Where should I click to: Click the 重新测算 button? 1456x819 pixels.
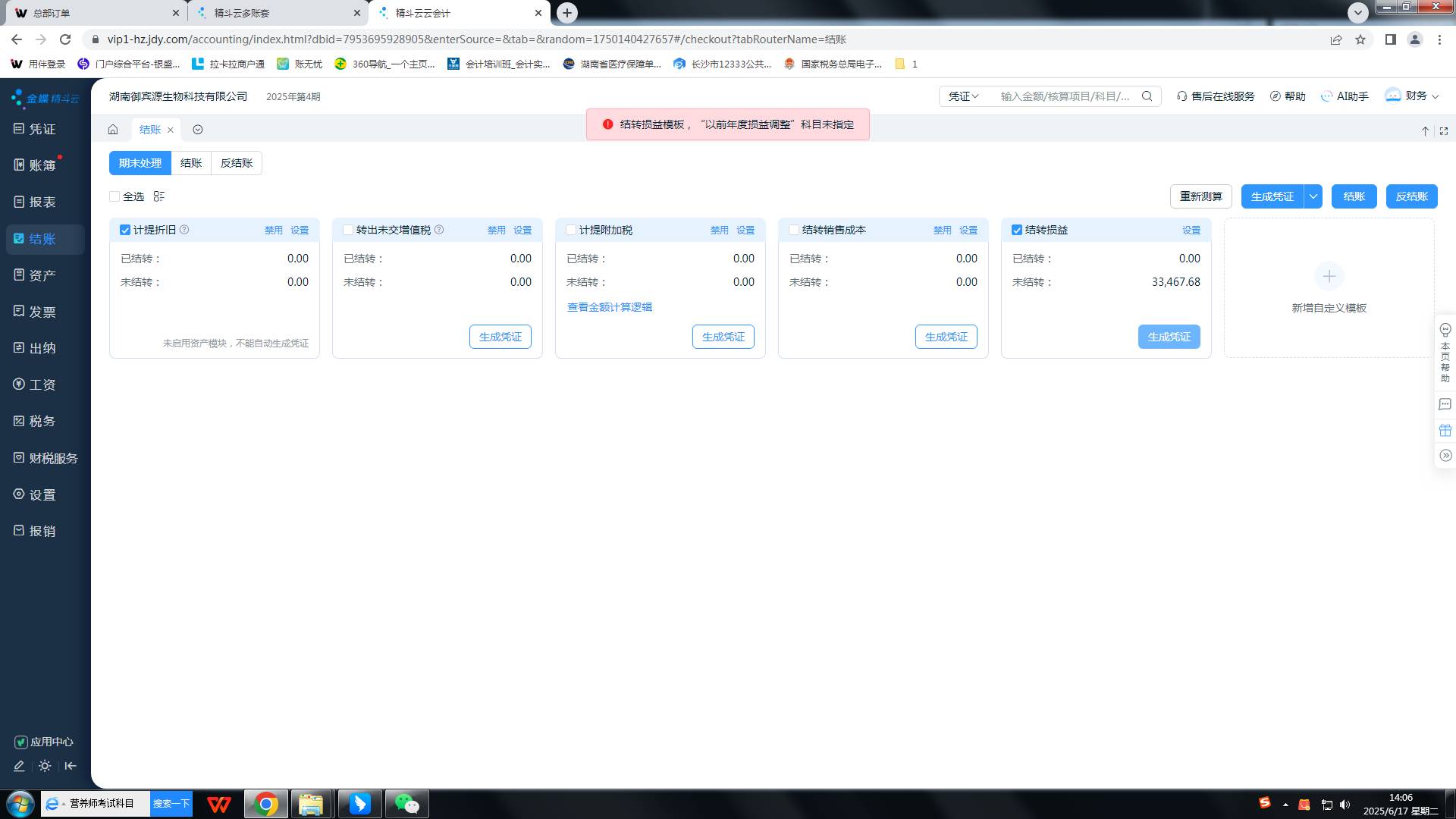(x=1201, y=196)
